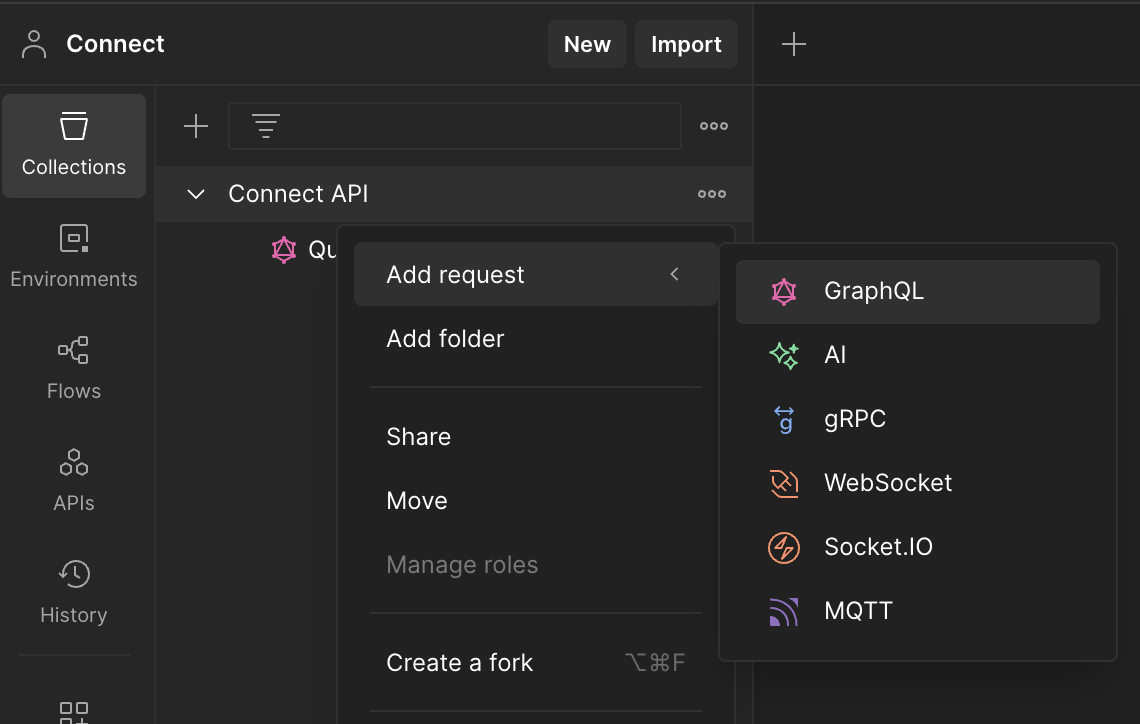
Task: Click the plus icon to create collection
Action: point(196,126)
